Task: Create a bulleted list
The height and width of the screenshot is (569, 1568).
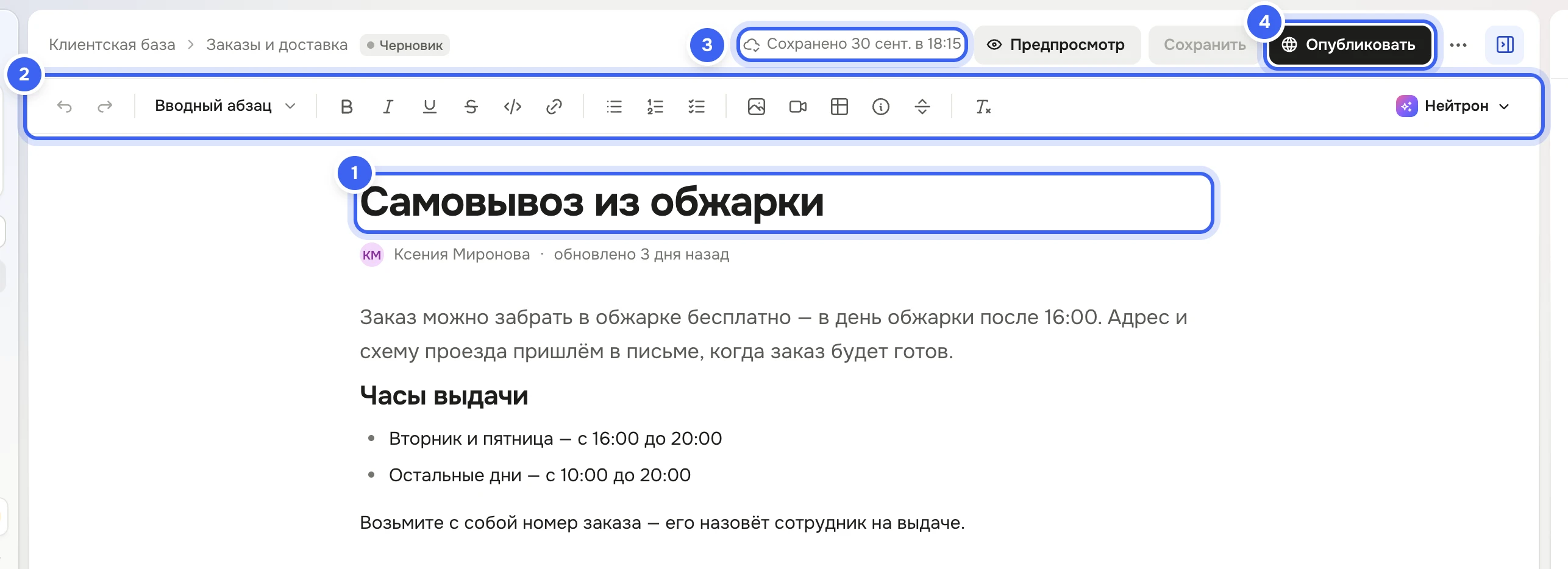Action: (614, 107)
